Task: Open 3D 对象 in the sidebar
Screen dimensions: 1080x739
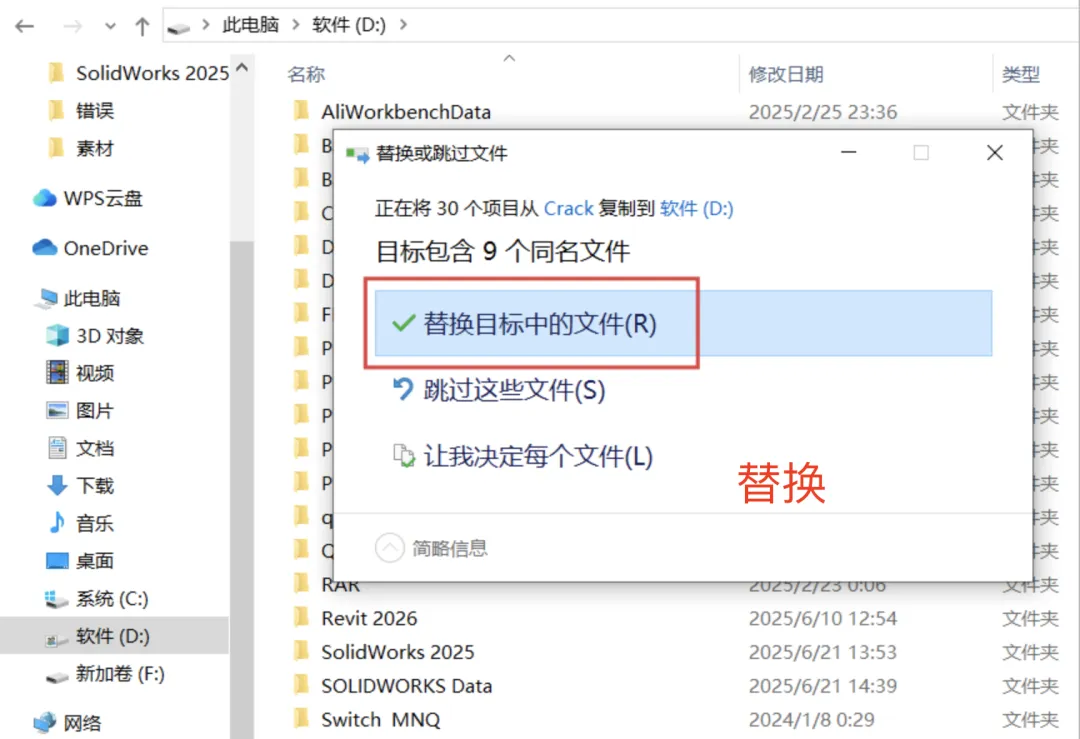Action: [95, 335]
